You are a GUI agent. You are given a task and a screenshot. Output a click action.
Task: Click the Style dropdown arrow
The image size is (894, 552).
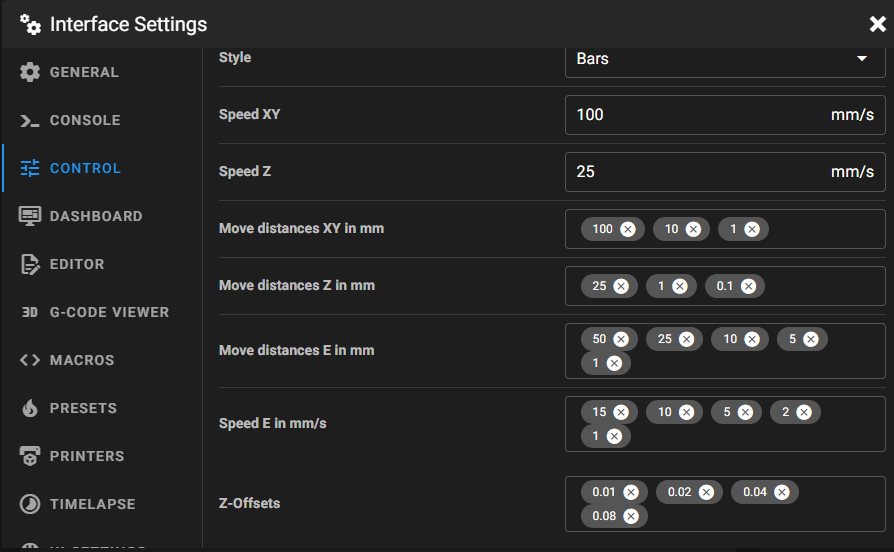point(862,58)
